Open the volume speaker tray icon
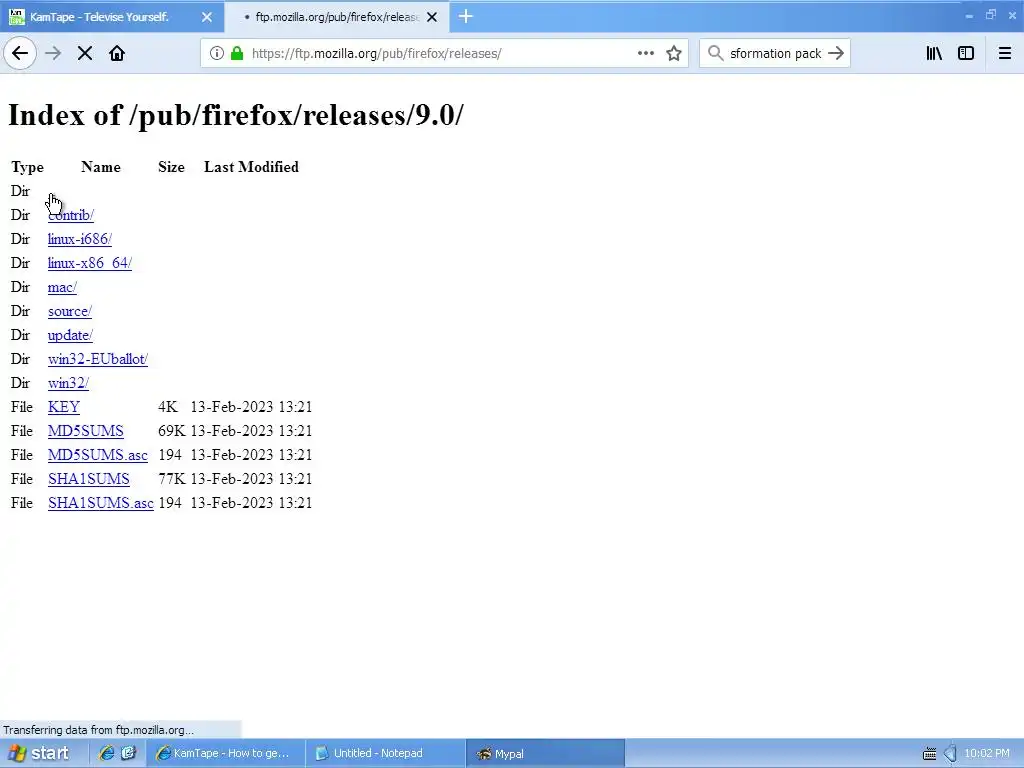1024x768 pixels. coord(950,754)
